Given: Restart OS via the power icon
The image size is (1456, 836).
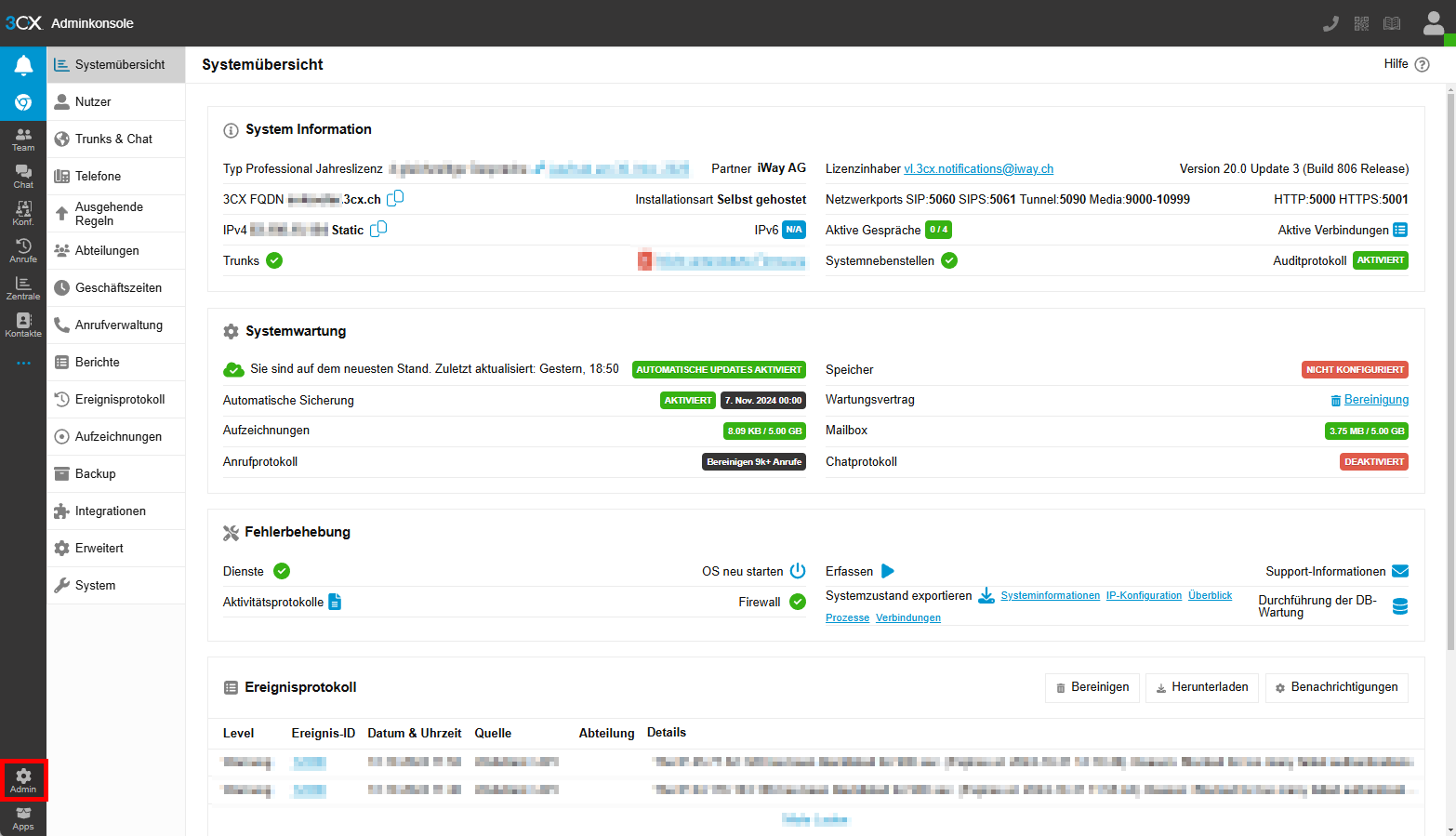Looking at the screenshot, I should [x=798, y=571].
